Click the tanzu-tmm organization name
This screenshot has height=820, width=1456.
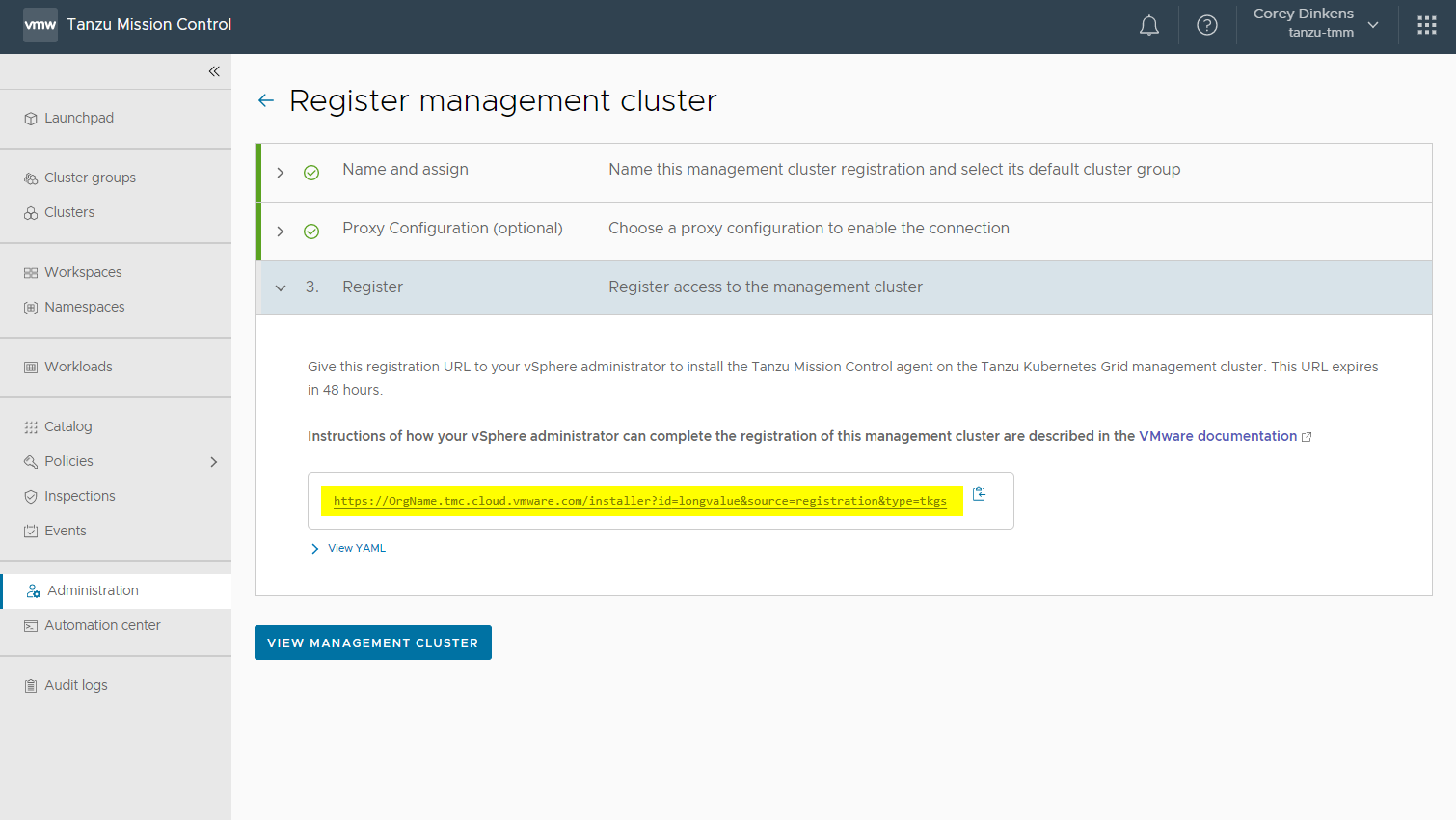coord(1321,33)
